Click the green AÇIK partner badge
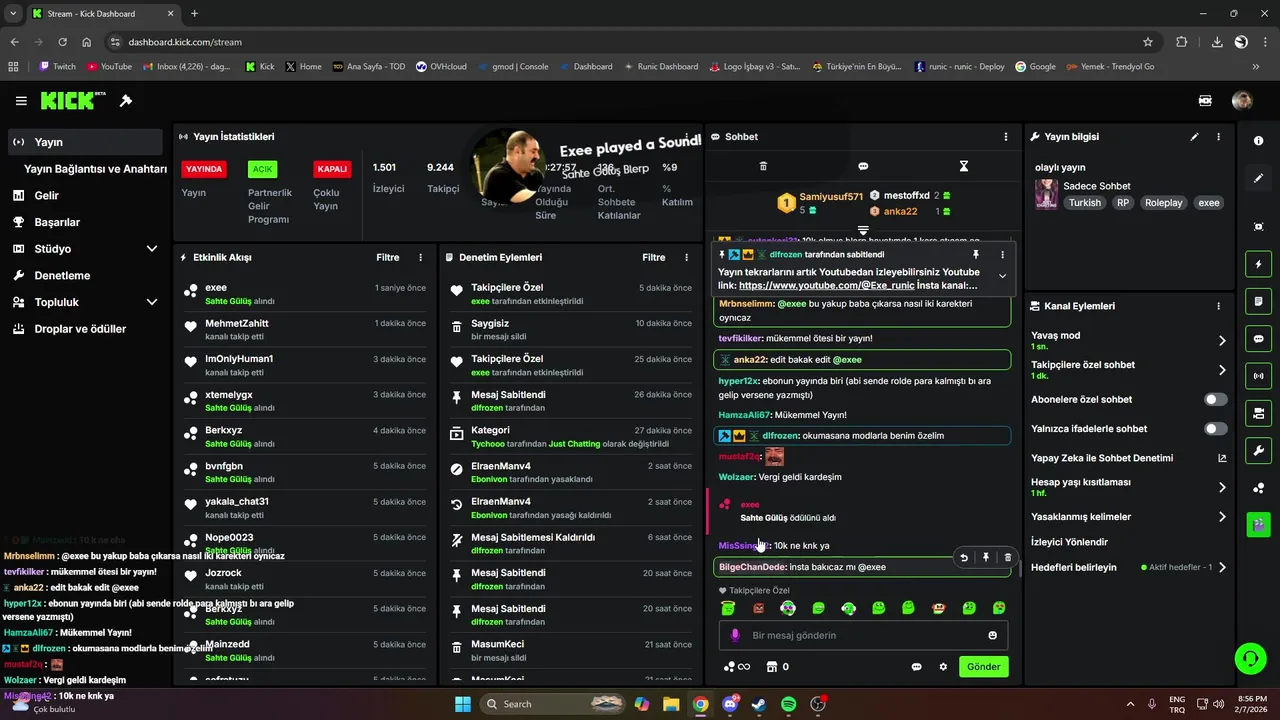Image resolution: width=1280 pixels, height=720 pixels. point(262,169)
